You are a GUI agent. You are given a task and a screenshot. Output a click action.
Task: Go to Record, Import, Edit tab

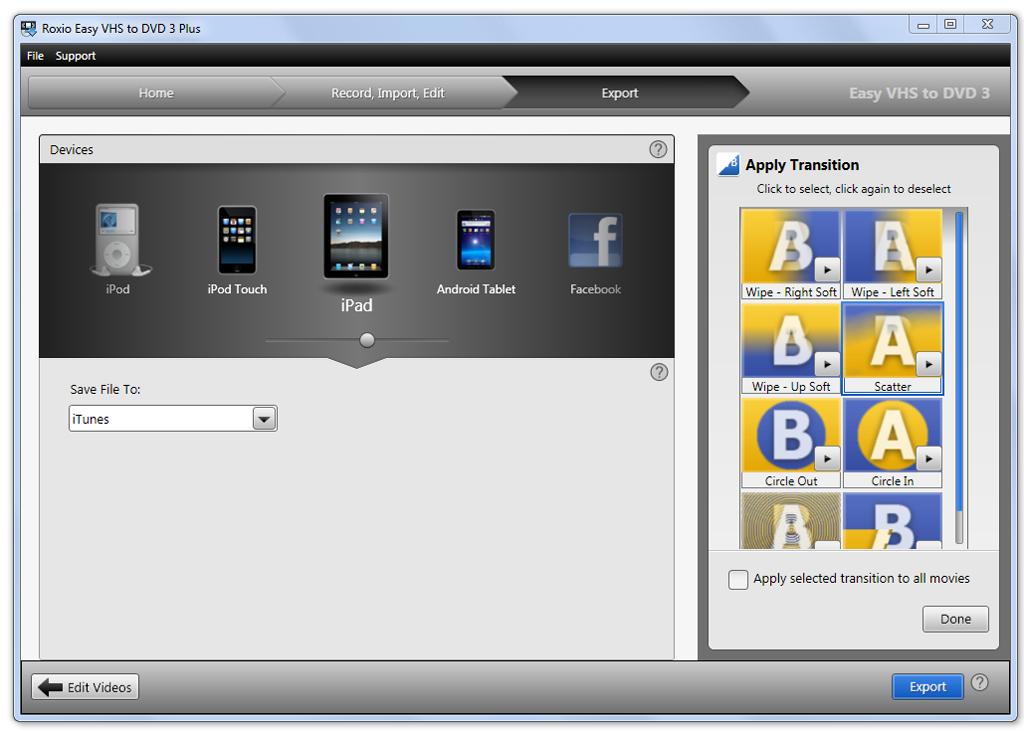tap(388, 93)
